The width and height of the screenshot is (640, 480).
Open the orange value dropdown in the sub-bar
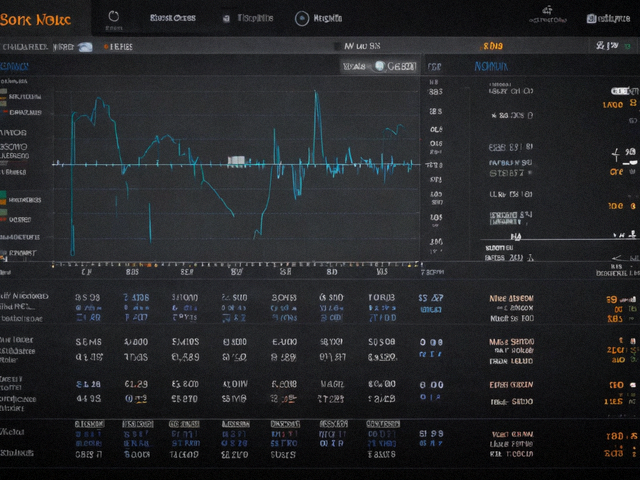[x=493, y=46]
